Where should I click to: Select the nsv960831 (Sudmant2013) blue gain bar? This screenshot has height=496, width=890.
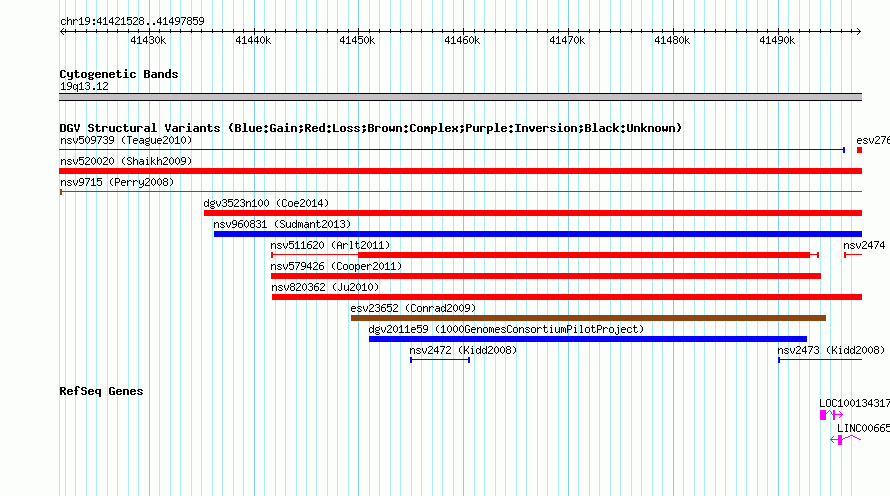click(538, 234)
